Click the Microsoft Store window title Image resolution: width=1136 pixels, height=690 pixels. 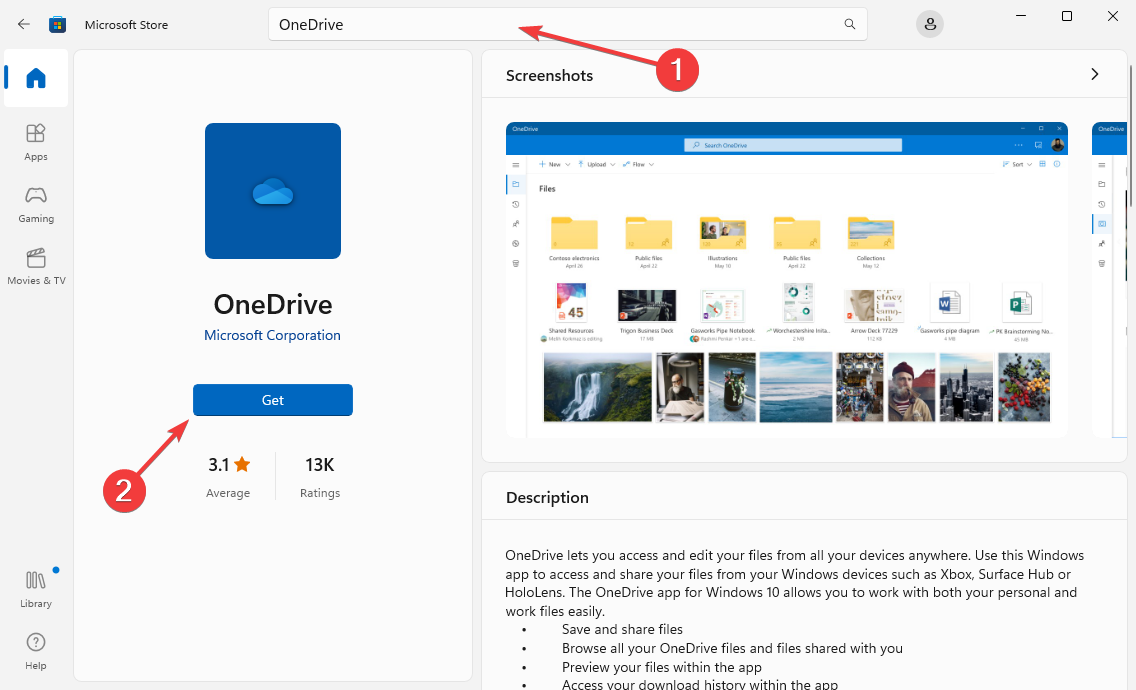point(126,25)
